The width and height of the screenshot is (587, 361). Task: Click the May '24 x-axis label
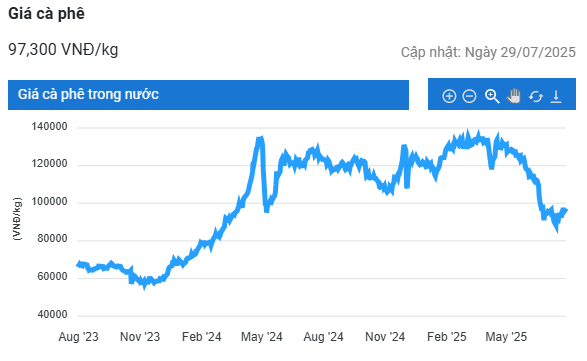(262, 337)
